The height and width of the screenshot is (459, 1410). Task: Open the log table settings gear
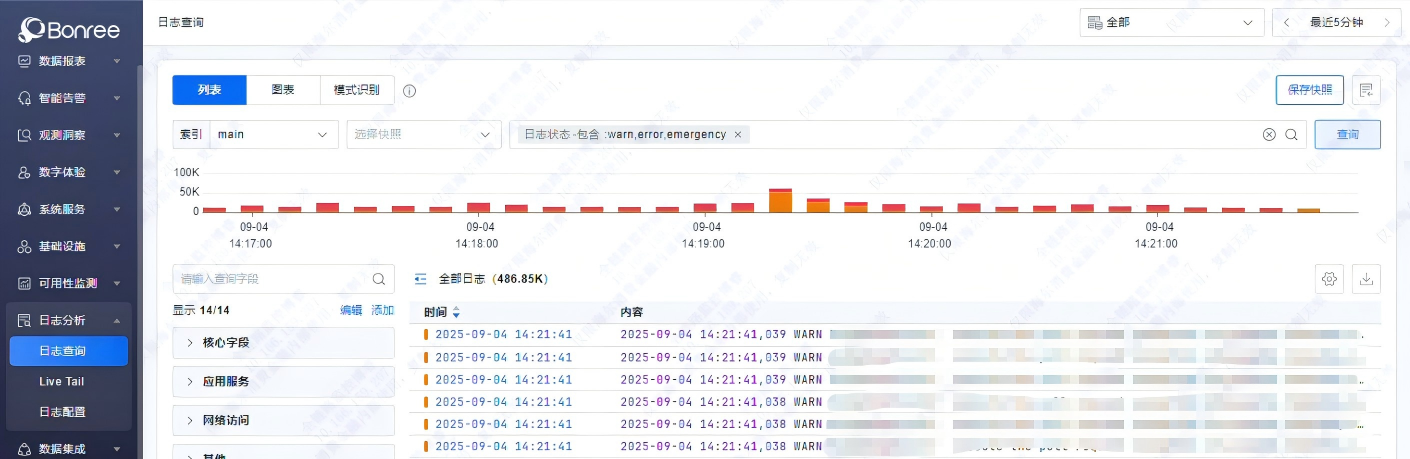[x=1329, y=279]
